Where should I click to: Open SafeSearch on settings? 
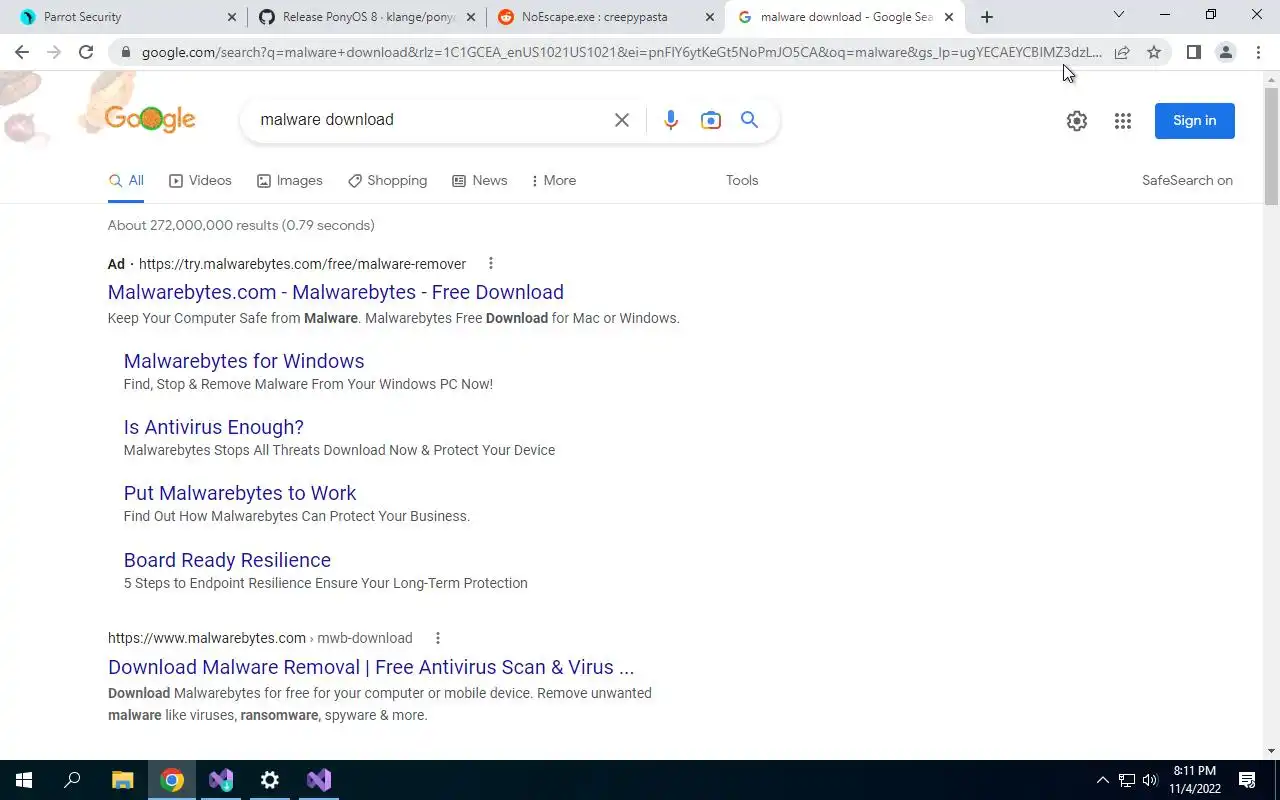[x=1187, y=181]
